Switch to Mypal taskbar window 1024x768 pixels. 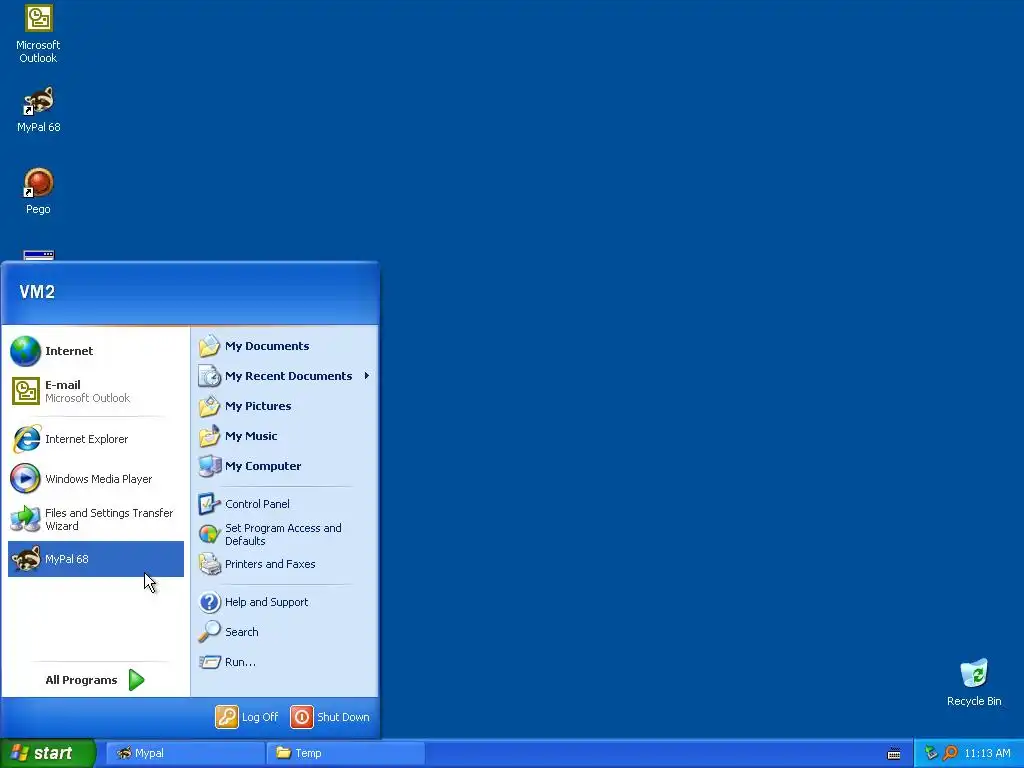[185, 753]
